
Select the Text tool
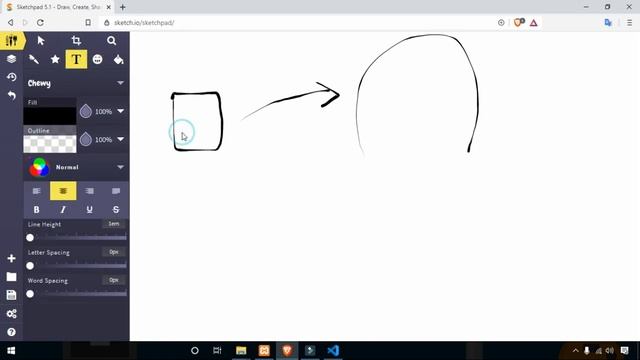pos(76,59)
